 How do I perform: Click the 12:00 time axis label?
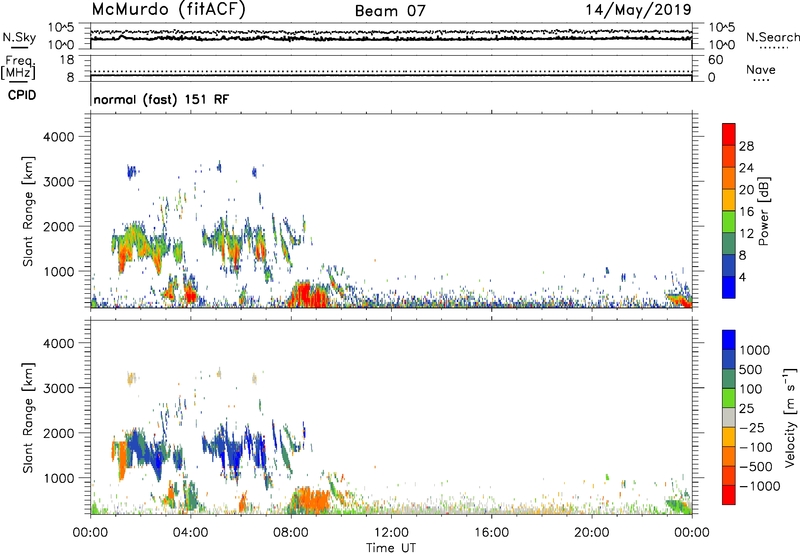pyautogui.click(x=391, y=533)
